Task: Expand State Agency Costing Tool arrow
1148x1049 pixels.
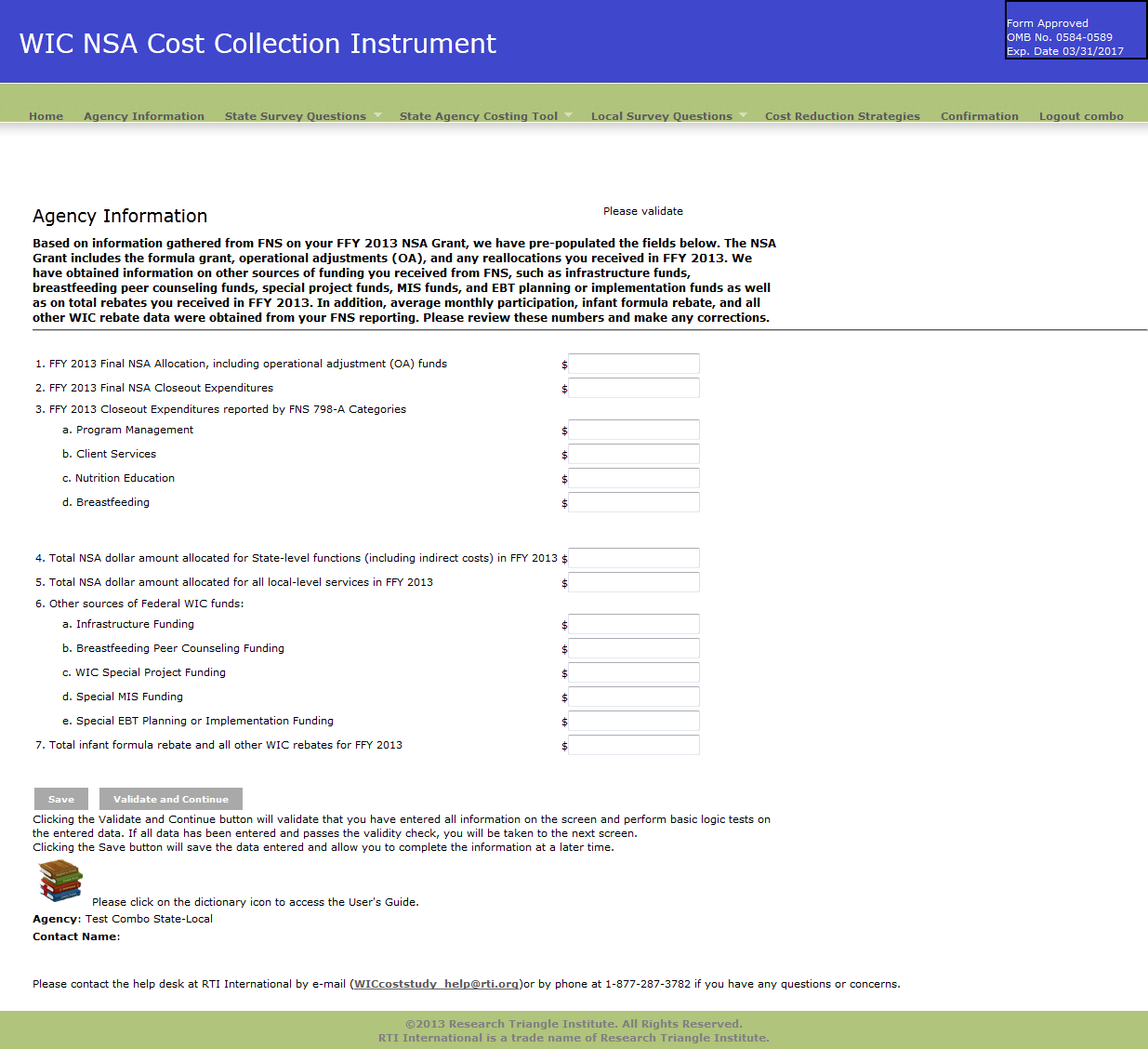Action: coord(569,115)
